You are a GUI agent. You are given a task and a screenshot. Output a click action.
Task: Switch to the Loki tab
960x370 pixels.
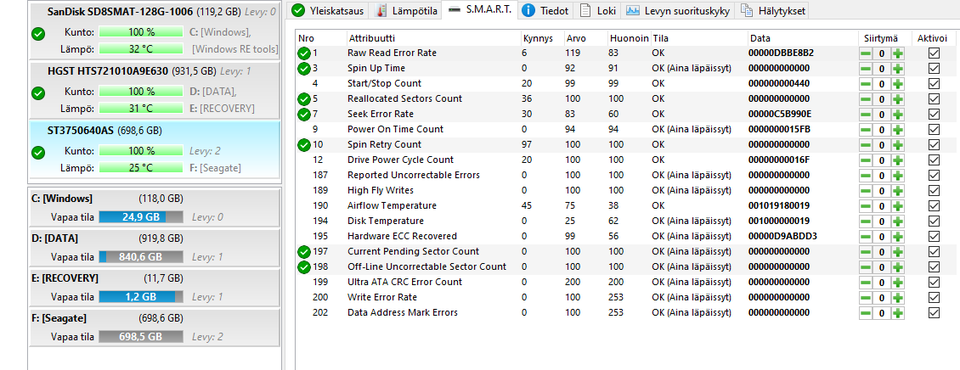tap(597, 10)
